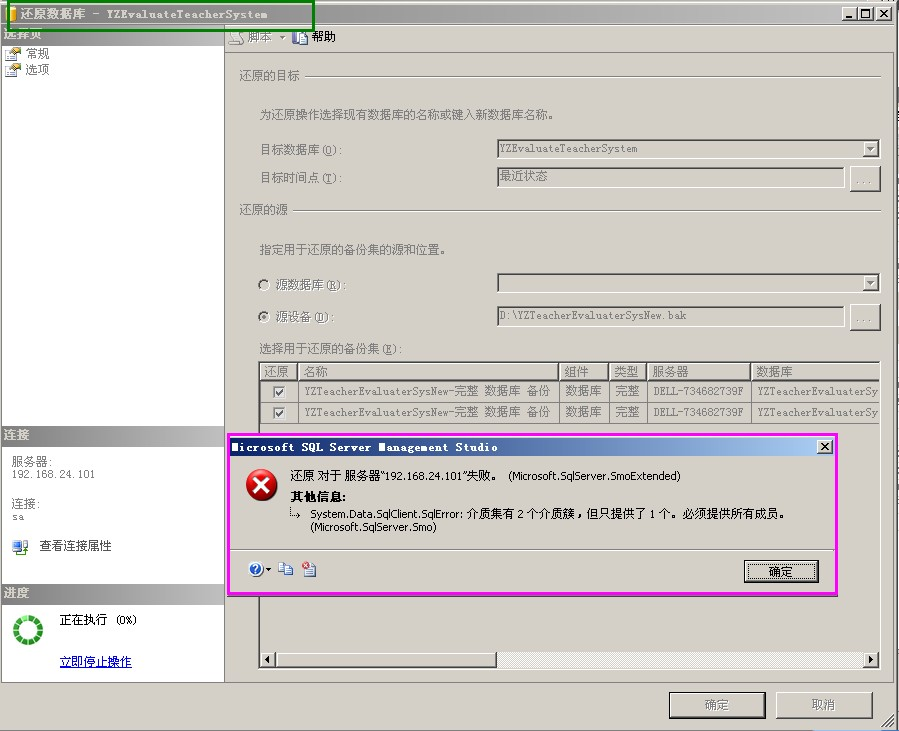Click 确定 in the error dialog
This screenshot has width=899, height=731.
781,571
